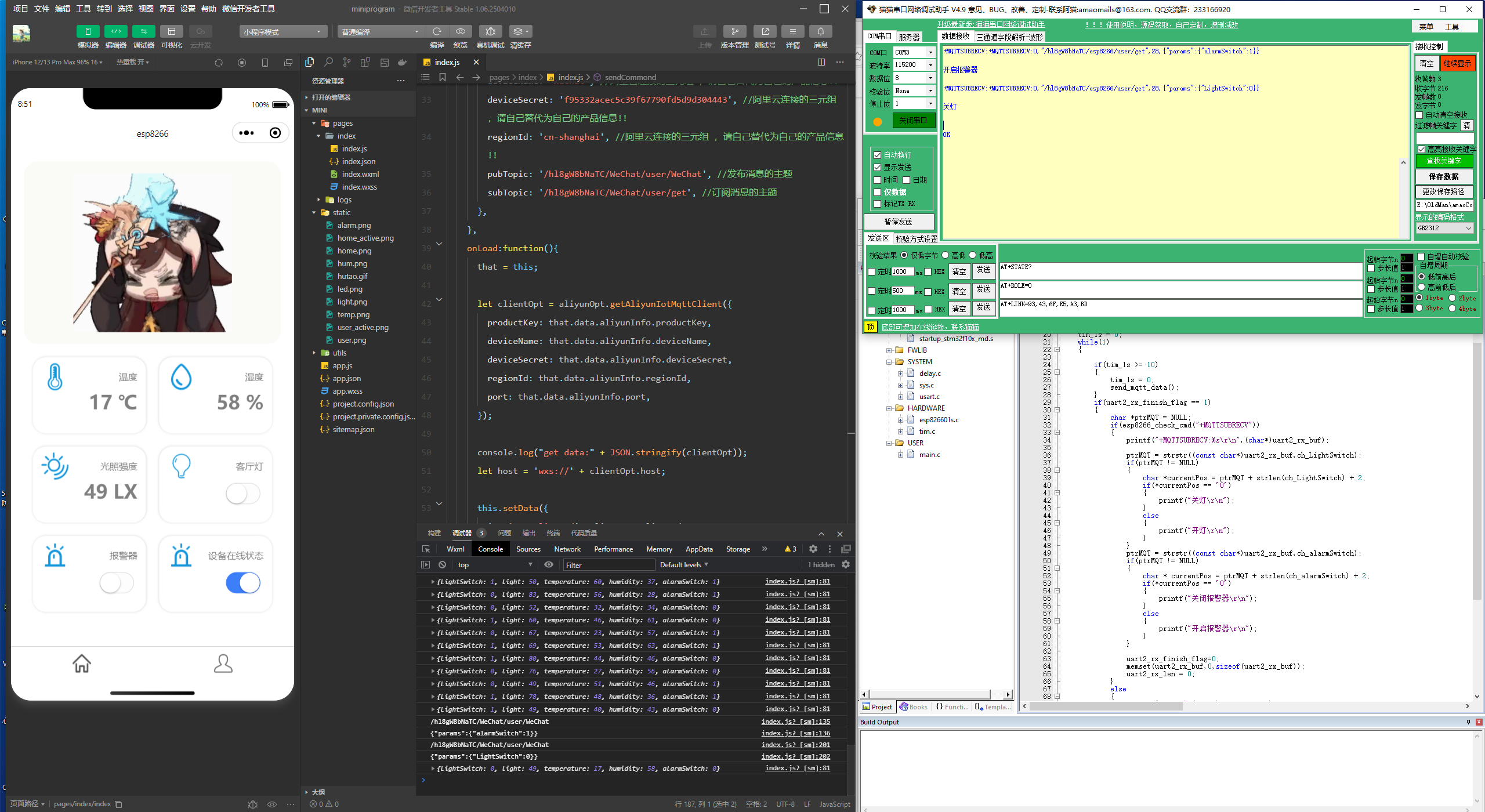Switch to the Network devtools tab
1485x812 pixels.
tap(567, 549)
